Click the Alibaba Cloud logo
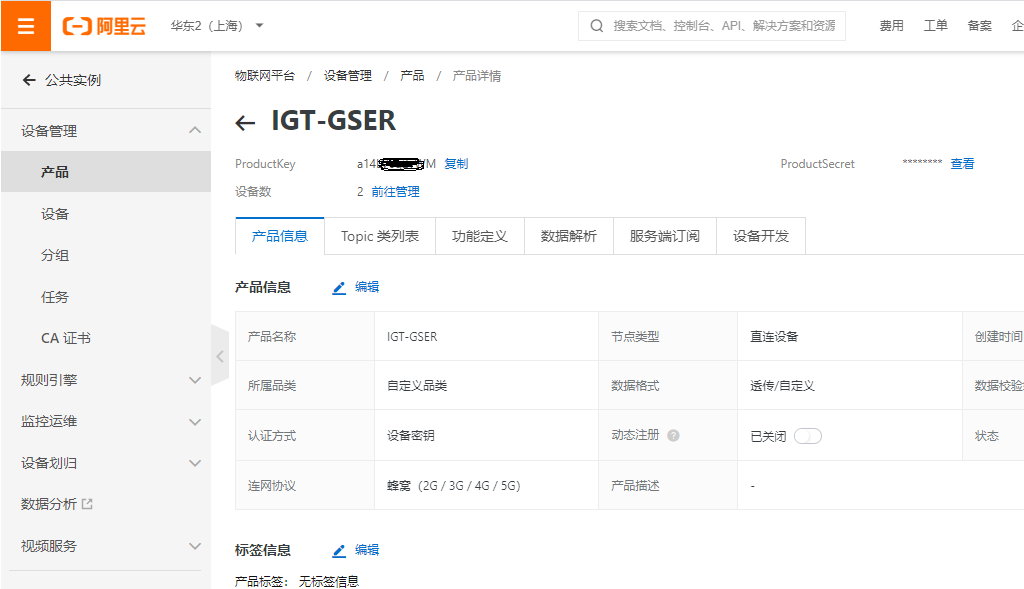This screenshot has width=1024, height=589. pyautogui.click(x=104, y=26)
